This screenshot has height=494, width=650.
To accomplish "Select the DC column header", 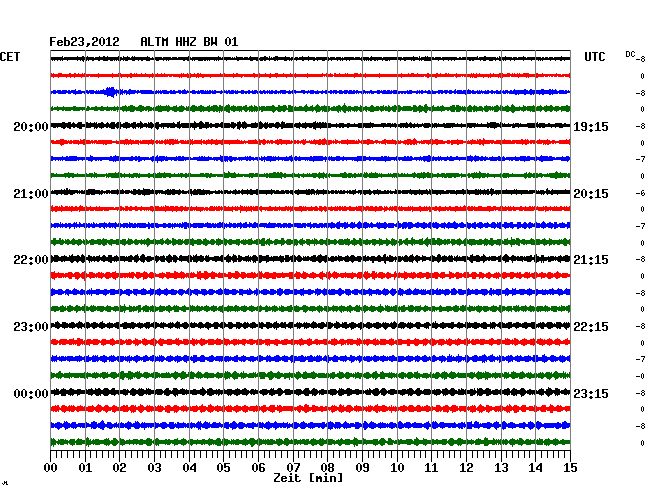I will [x=630, y=54].
